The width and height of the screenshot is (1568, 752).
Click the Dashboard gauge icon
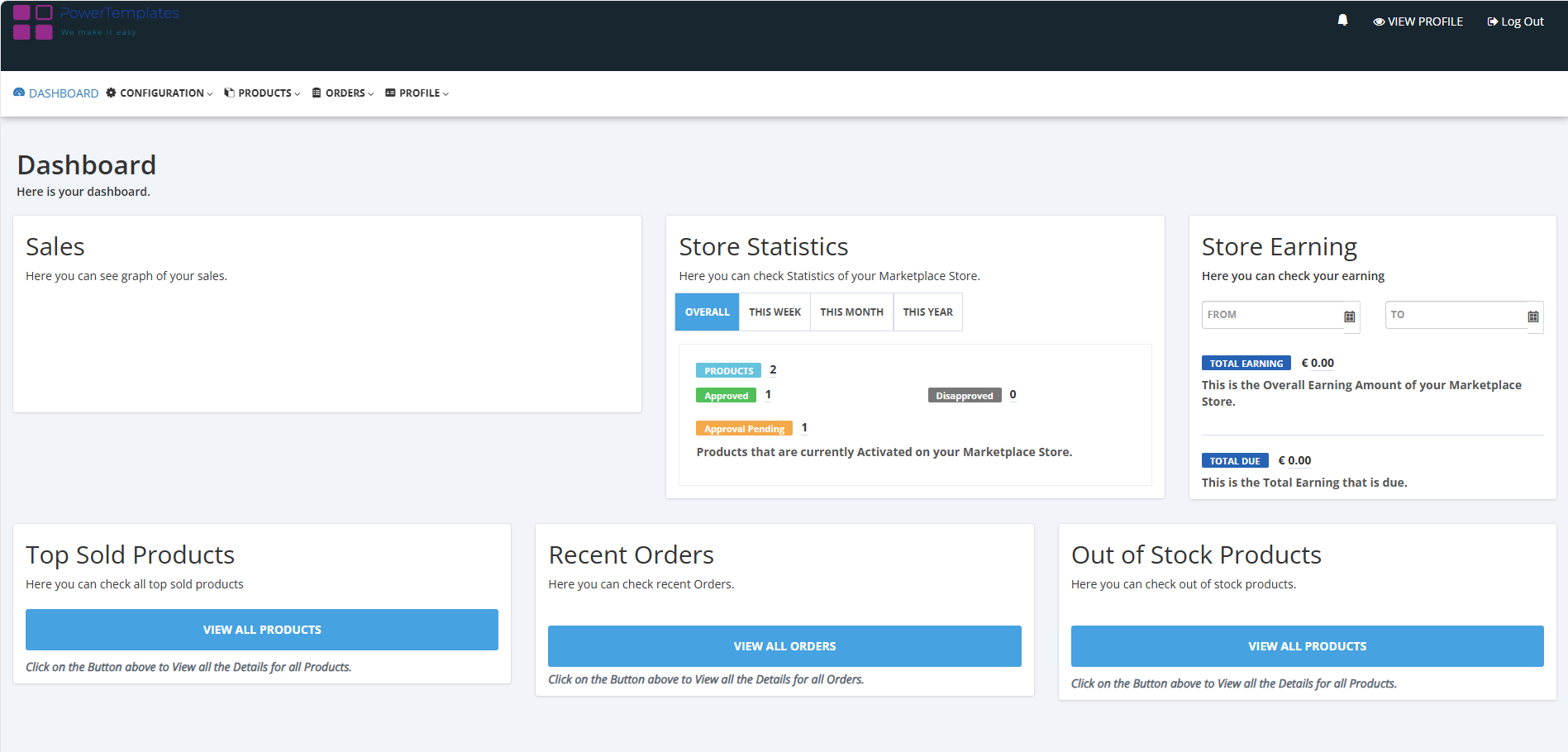[19, 93]
